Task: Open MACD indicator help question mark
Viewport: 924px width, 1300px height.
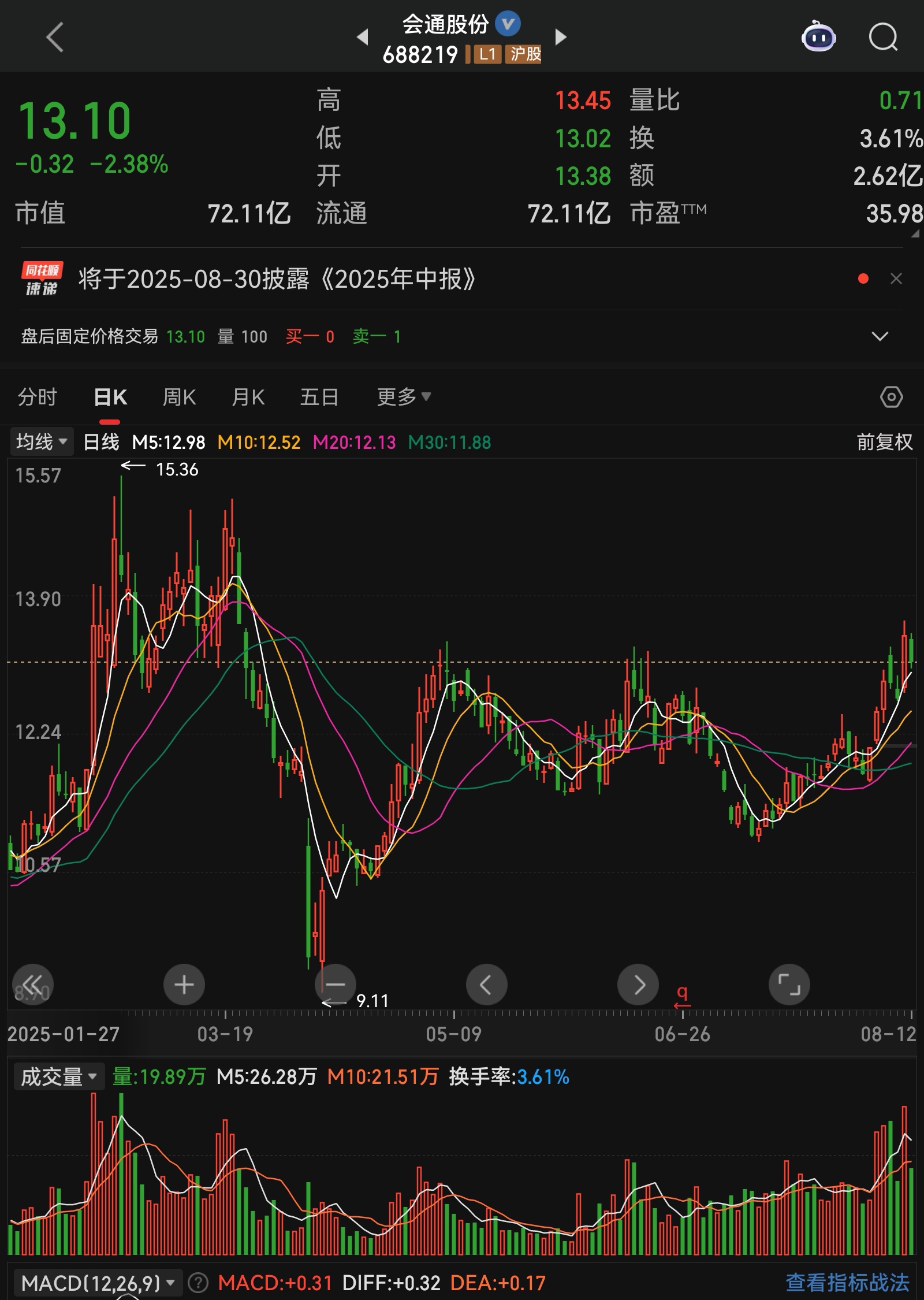Action: click(198, 1283)
